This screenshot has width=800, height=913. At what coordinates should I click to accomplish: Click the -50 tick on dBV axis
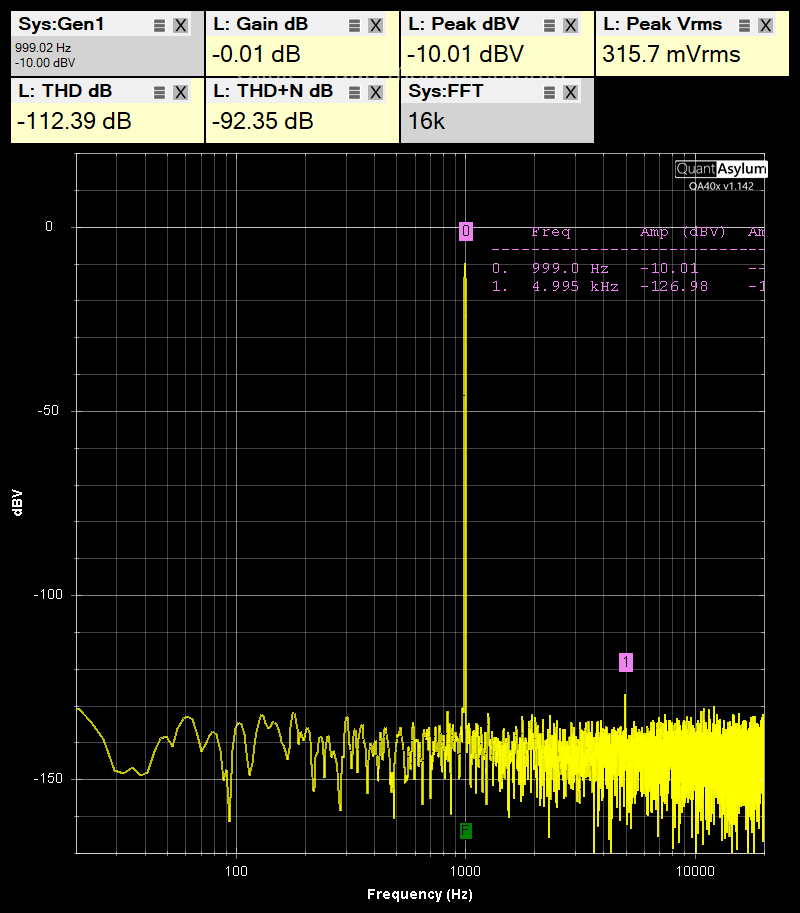tap(48, 411)
